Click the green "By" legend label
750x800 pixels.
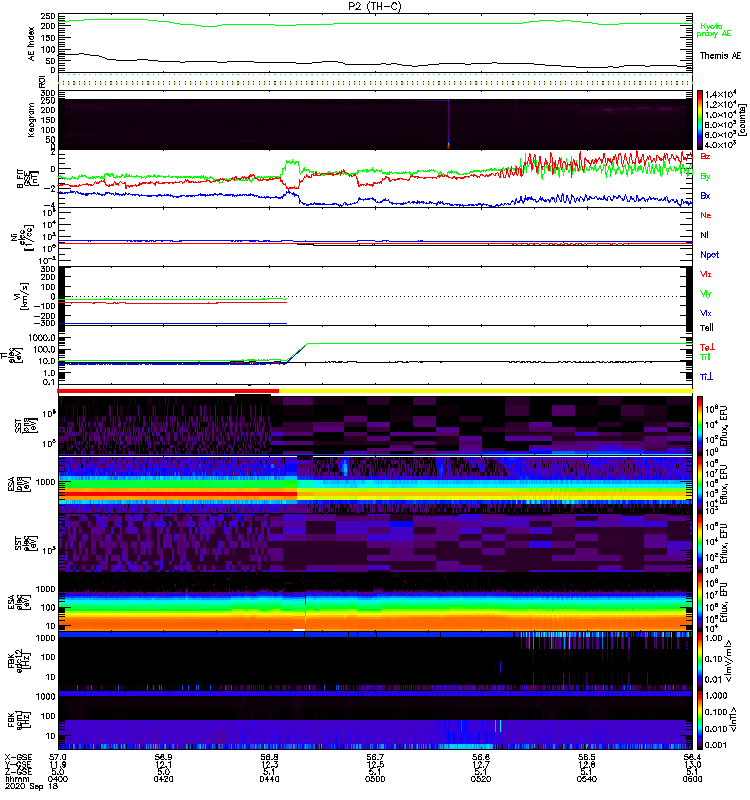pos(705,177)
